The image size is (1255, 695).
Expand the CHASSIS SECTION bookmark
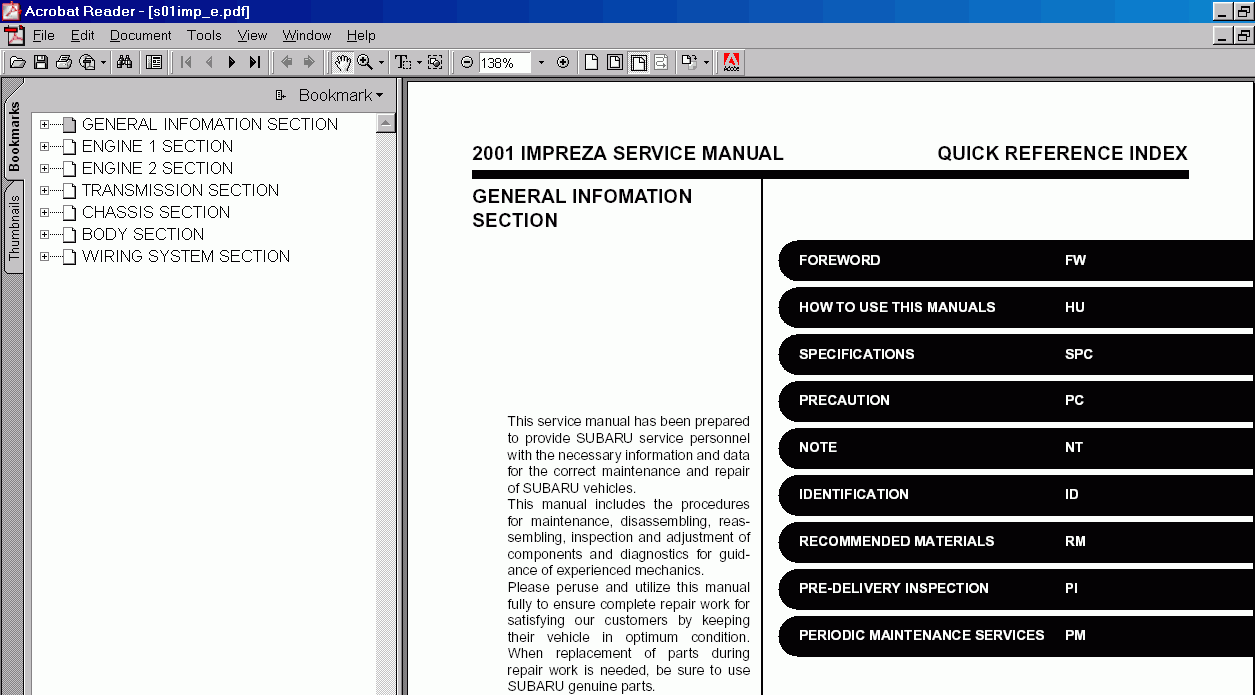pos(44,213)
